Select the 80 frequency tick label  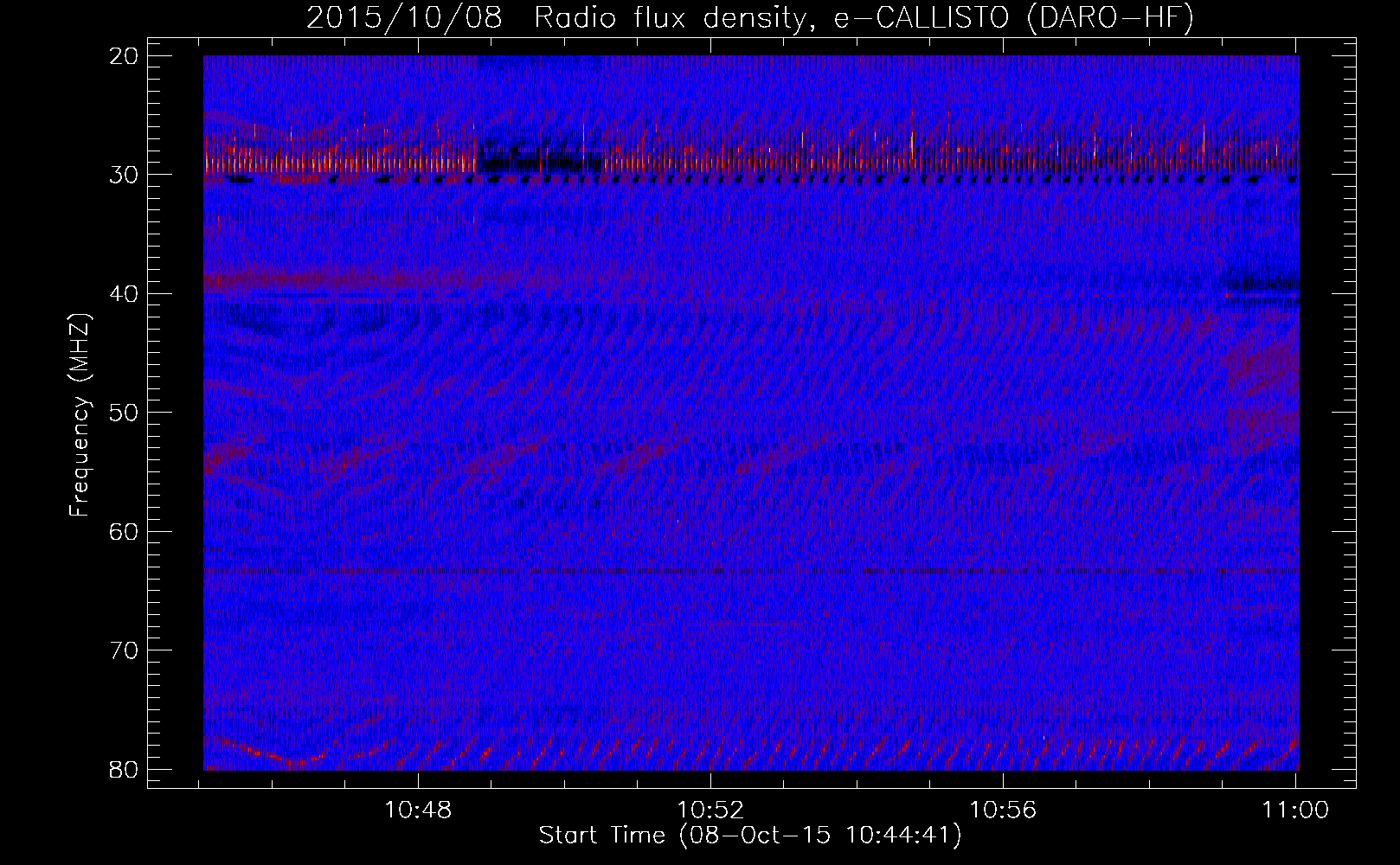(x=125, y=770)
